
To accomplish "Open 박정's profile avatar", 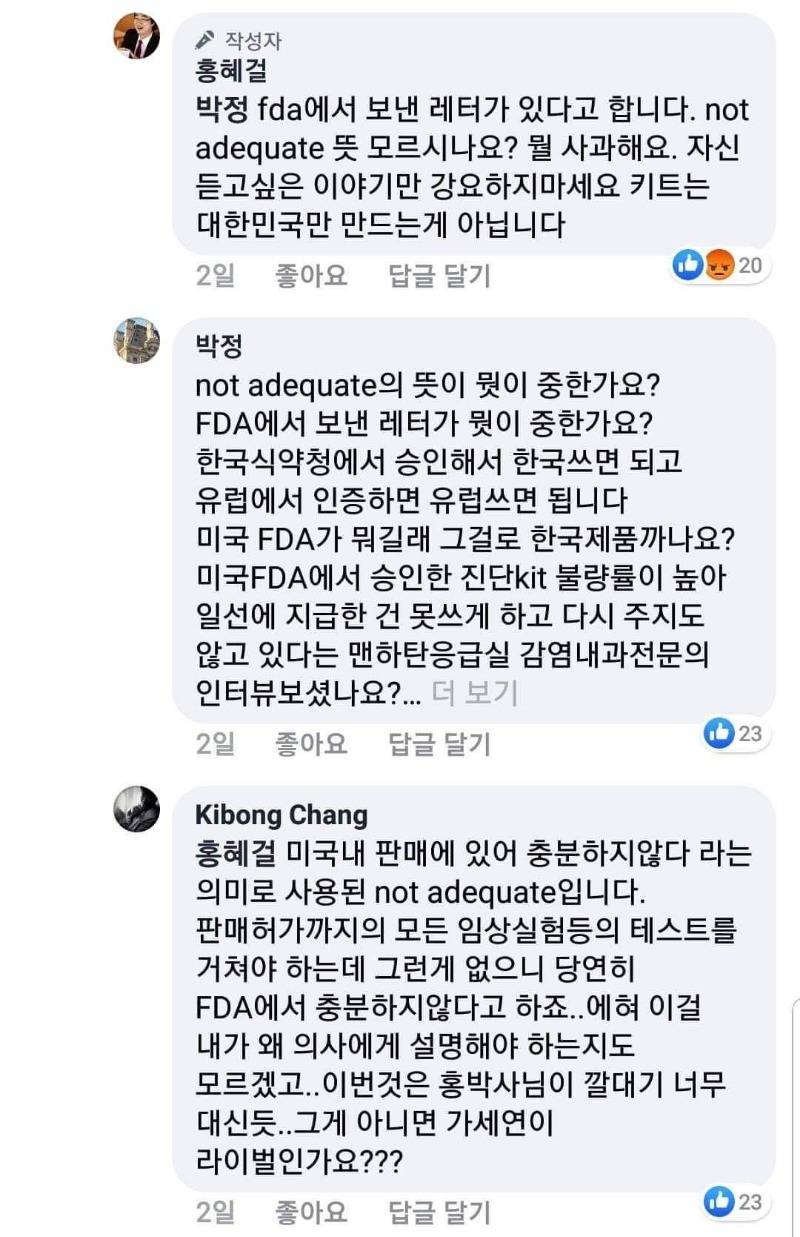I will 136,341.
